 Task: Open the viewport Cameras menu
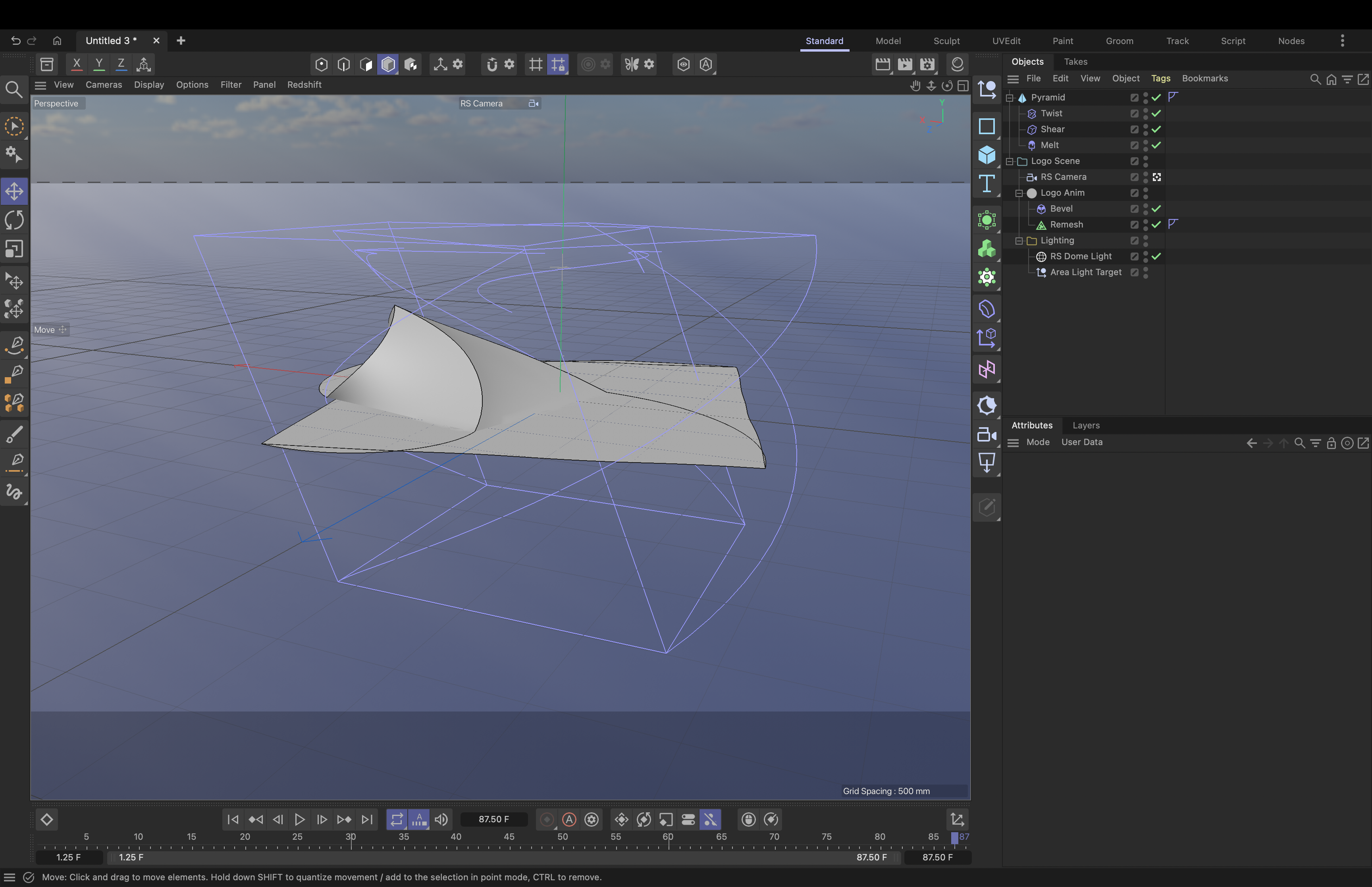coord(104,85)
